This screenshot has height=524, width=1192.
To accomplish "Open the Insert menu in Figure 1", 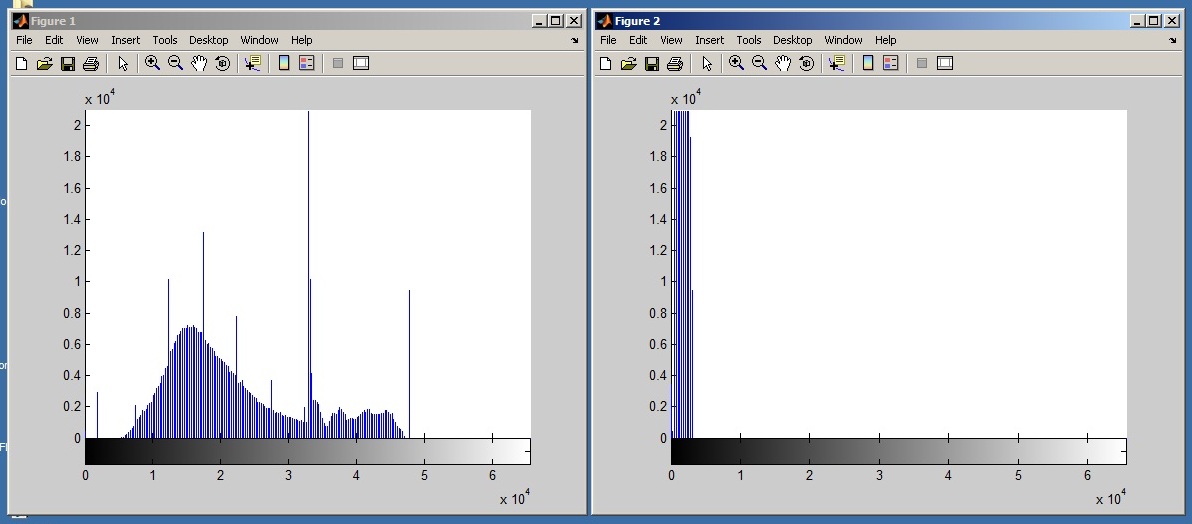I will coord(126,40).
